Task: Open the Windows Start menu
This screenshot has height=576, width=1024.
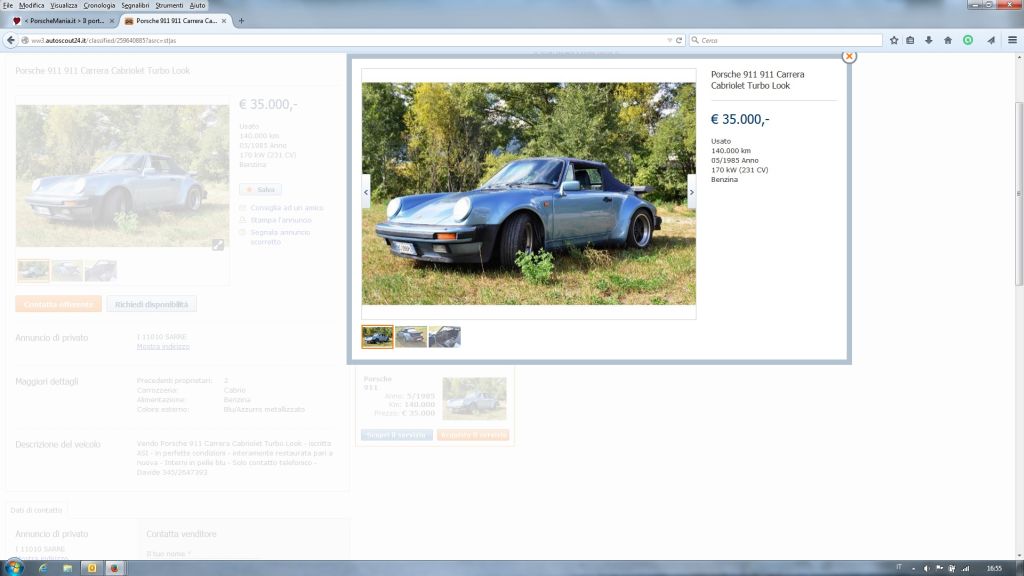Action: (13, 568)
